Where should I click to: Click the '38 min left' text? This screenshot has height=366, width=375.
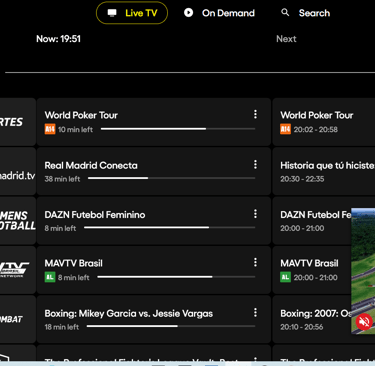click(x=62, y=179)
